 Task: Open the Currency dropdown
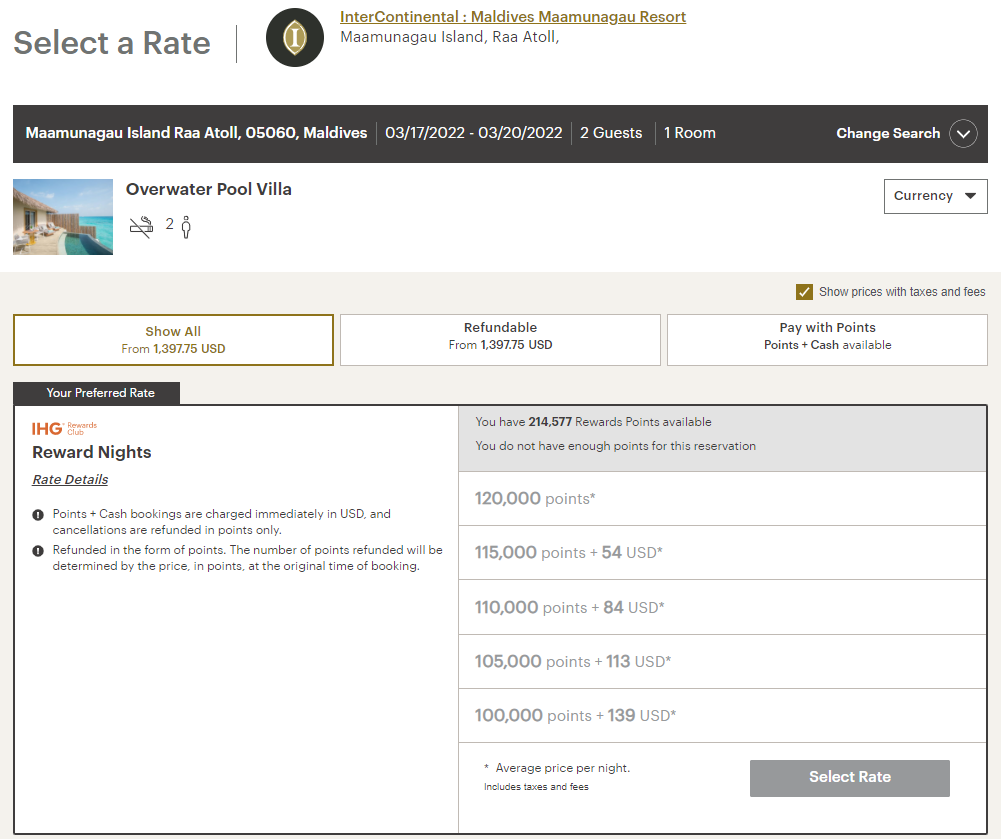pyautogui.click(x=935, y=196)
